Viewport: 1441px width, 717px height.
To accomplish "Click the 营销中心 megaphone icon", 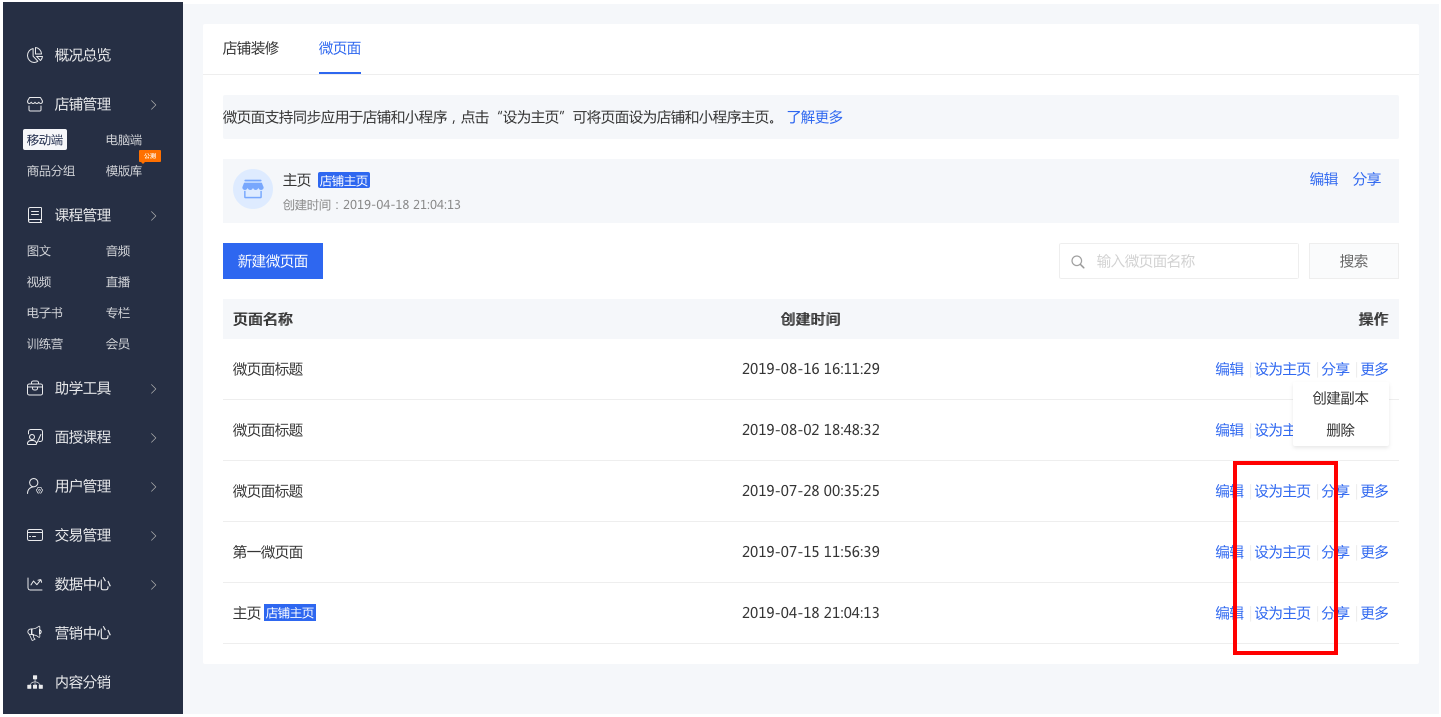I will [x=35, y=633].
